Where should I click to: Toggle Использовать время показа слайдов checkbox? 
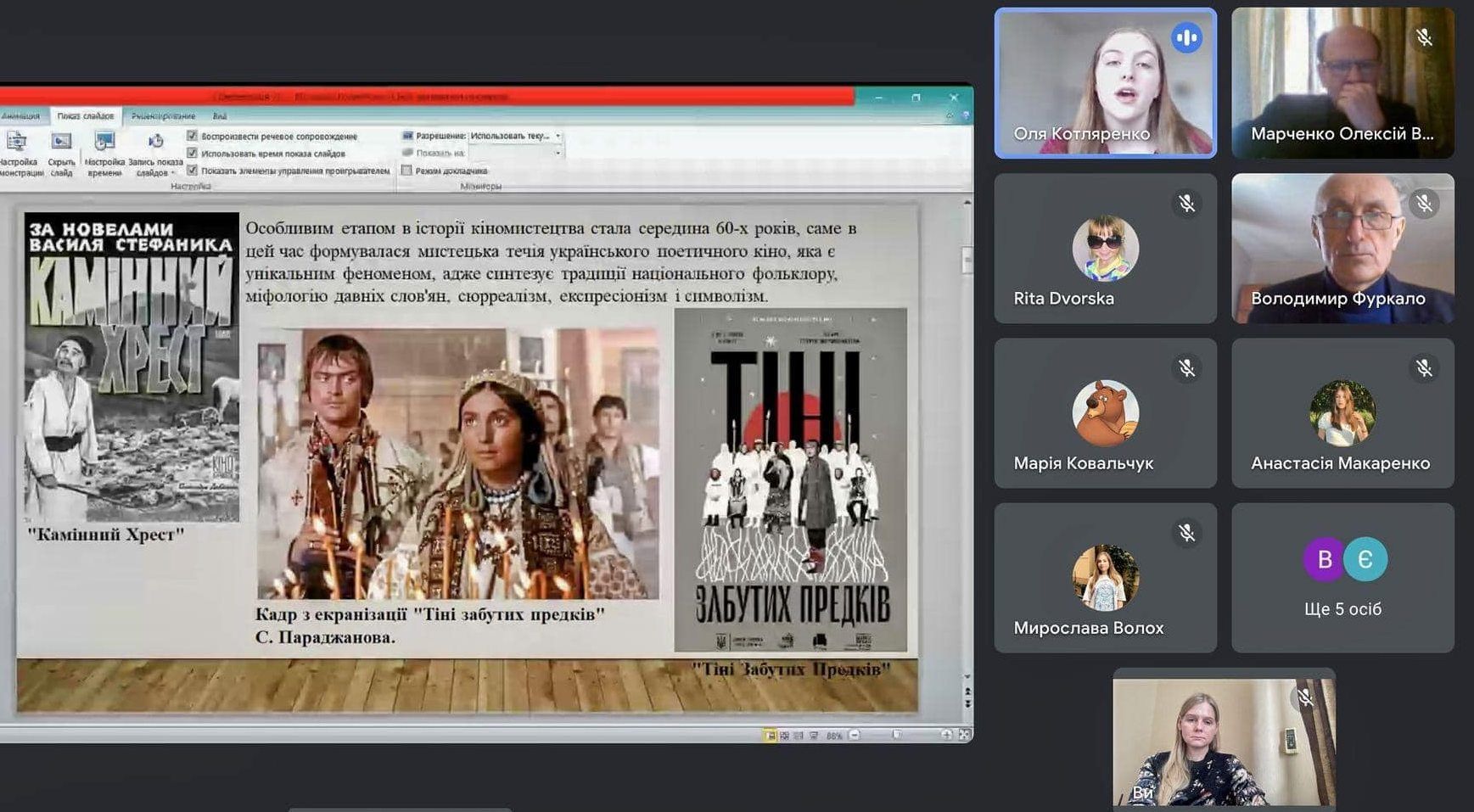click(x=192, y=154)
